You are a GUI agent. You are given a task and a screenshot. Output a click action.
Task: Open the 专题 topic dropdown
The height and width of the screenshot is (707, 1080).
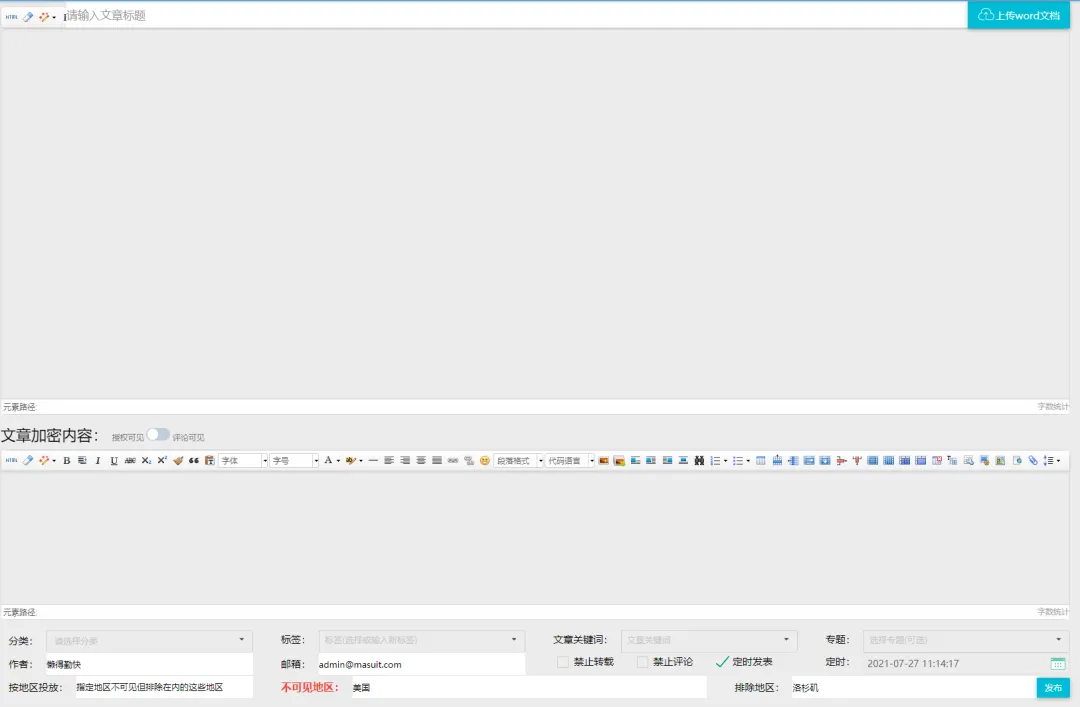pyautogui.click(x=966, y=640)
